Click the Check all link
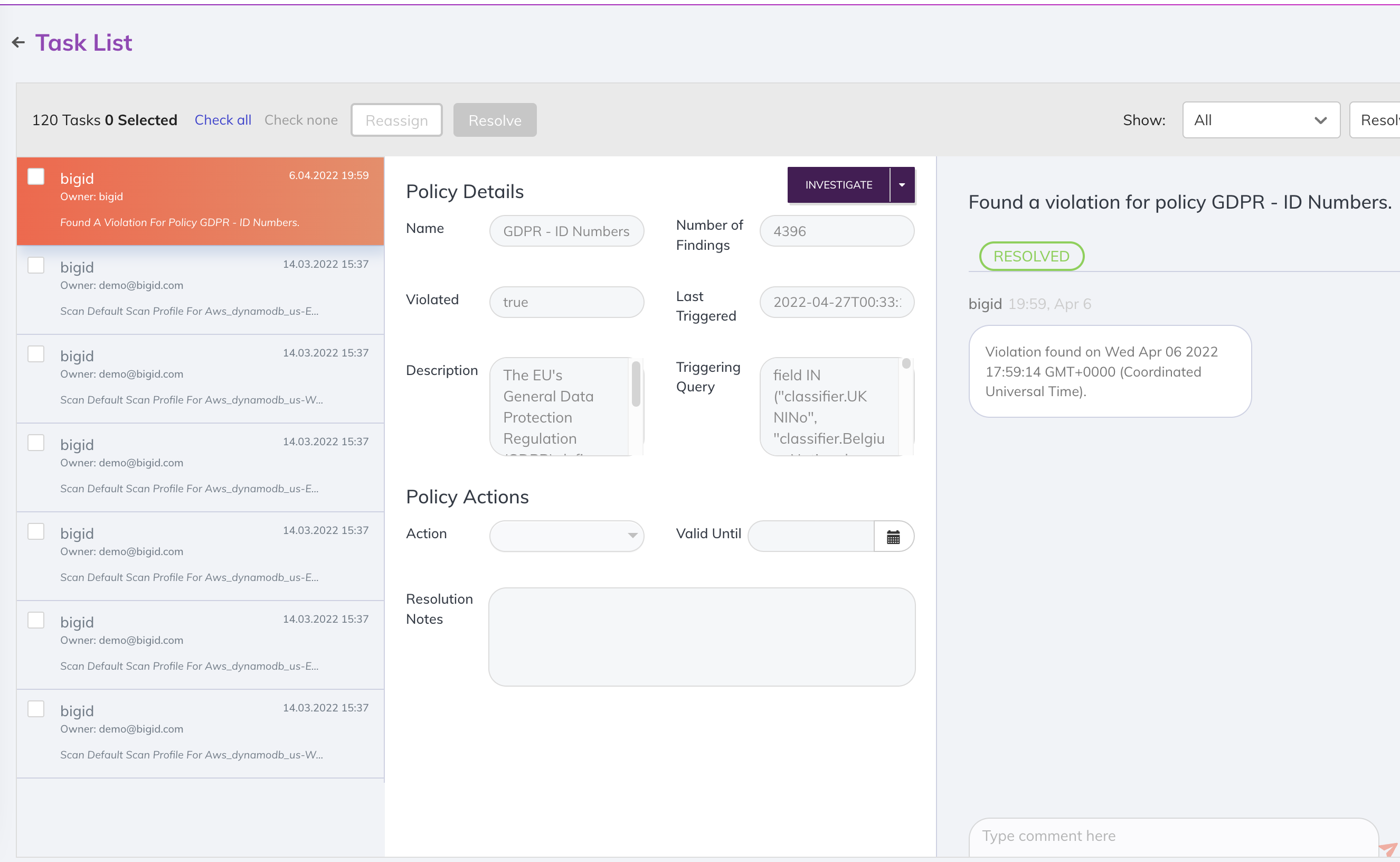This screenshot has width=1400, height=862. (223, 120)
